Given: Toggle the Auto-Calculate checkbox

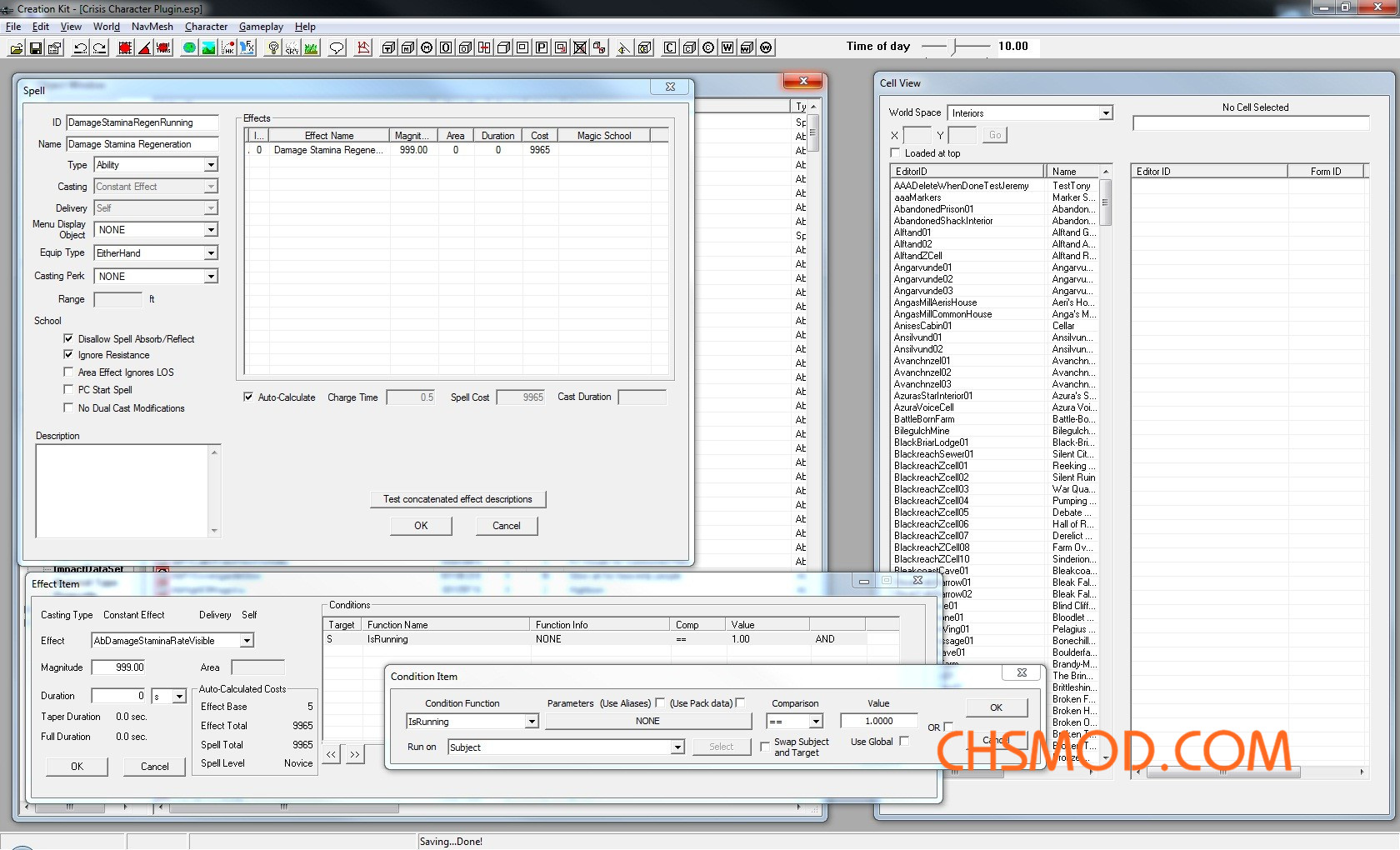Looking at the screenshot, I should click(248, 397).
